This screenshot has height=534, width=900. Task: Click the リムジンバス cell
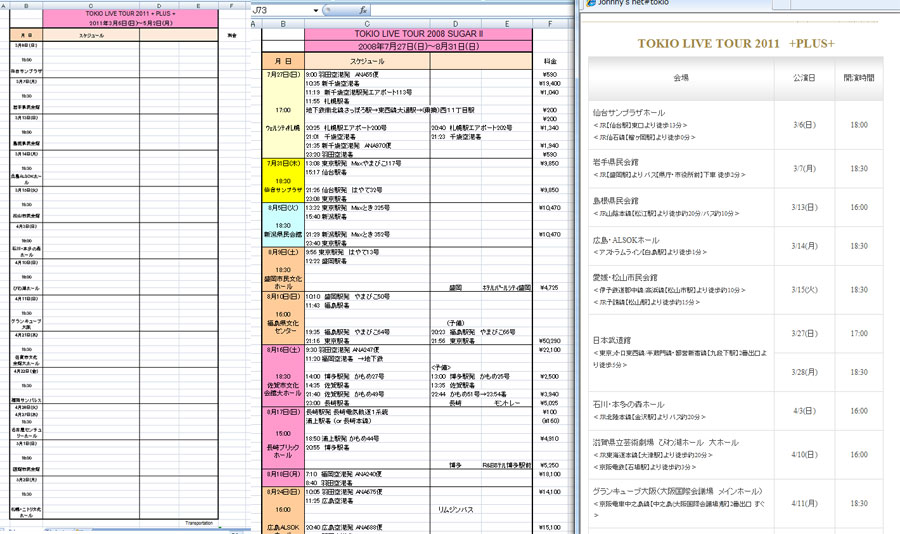tap(455, 509)
